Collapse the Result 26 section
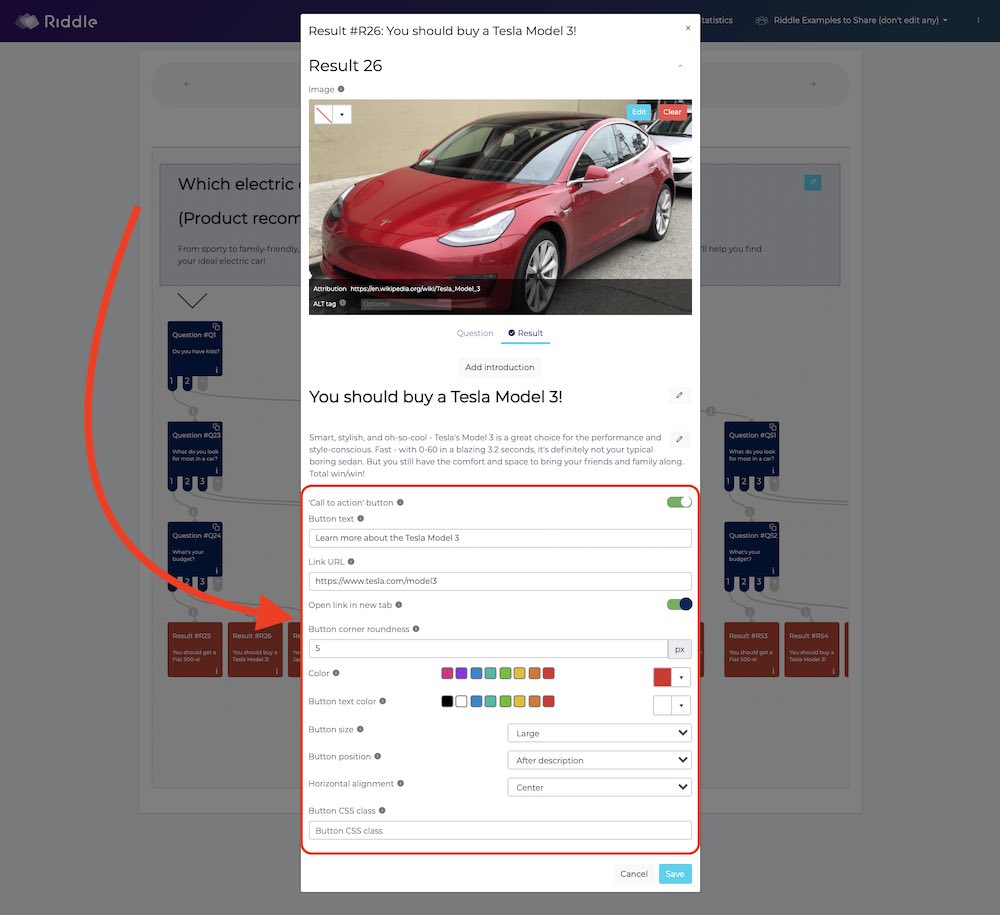Screen dimensions: 1000x915 [680, 66]
